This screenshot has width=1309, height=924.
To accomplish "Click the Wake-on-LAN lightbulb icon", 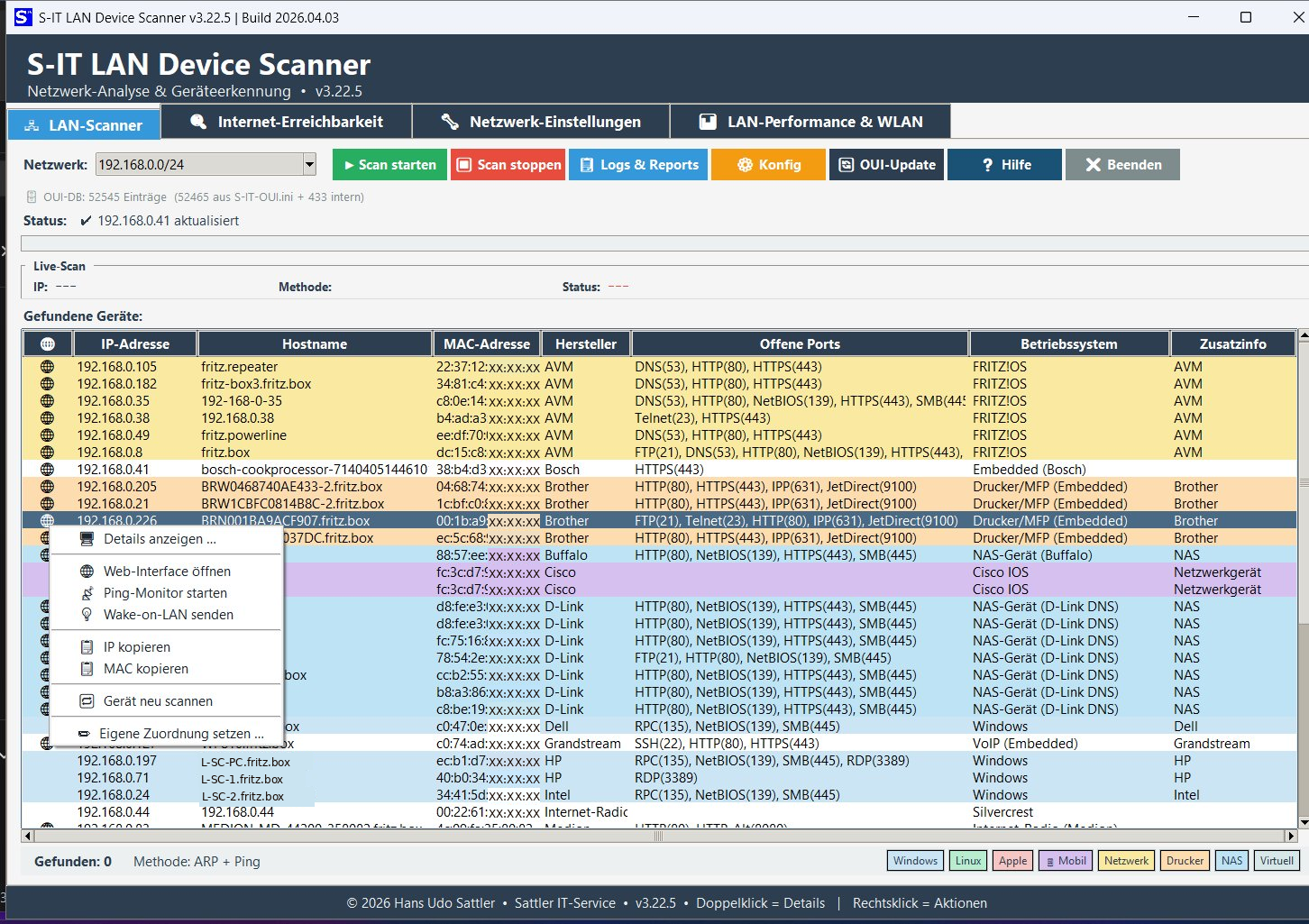I will pos(87,615).
